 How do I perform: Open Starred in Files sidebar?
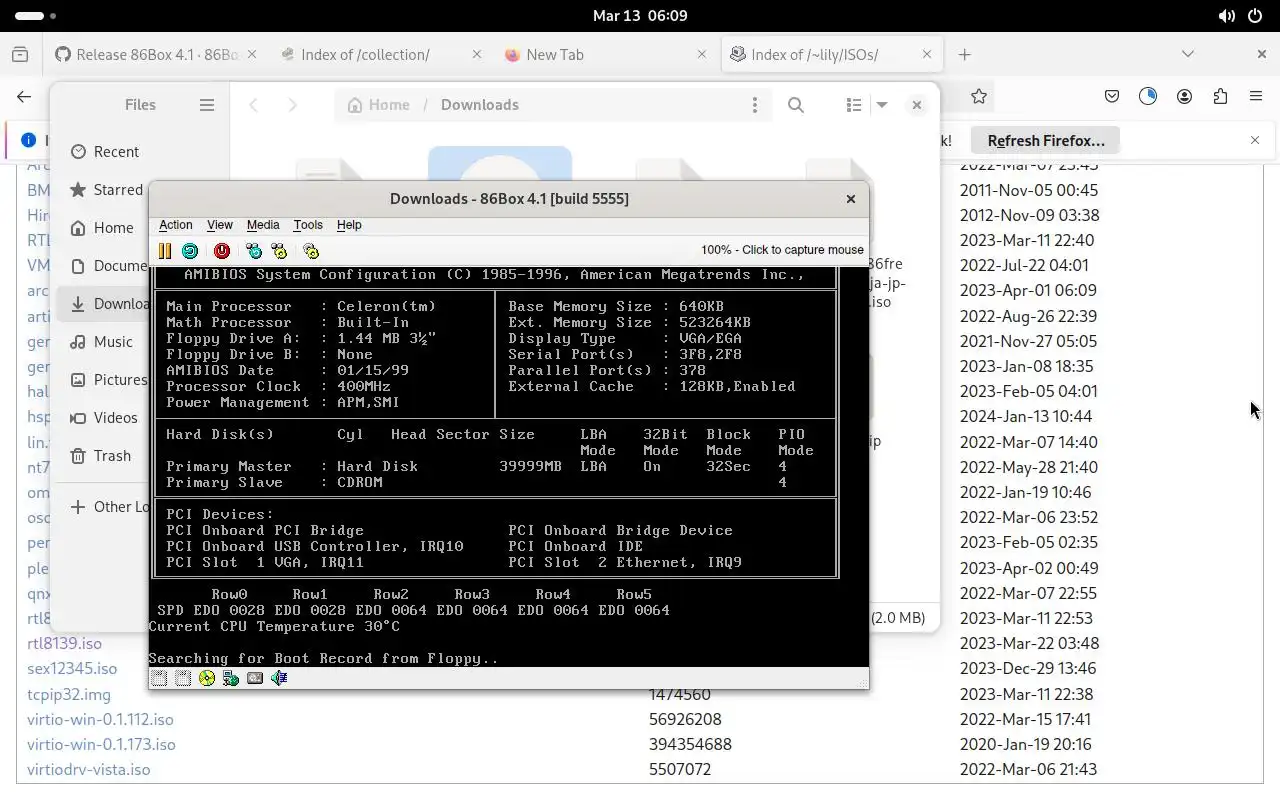(x=106, y=190)
